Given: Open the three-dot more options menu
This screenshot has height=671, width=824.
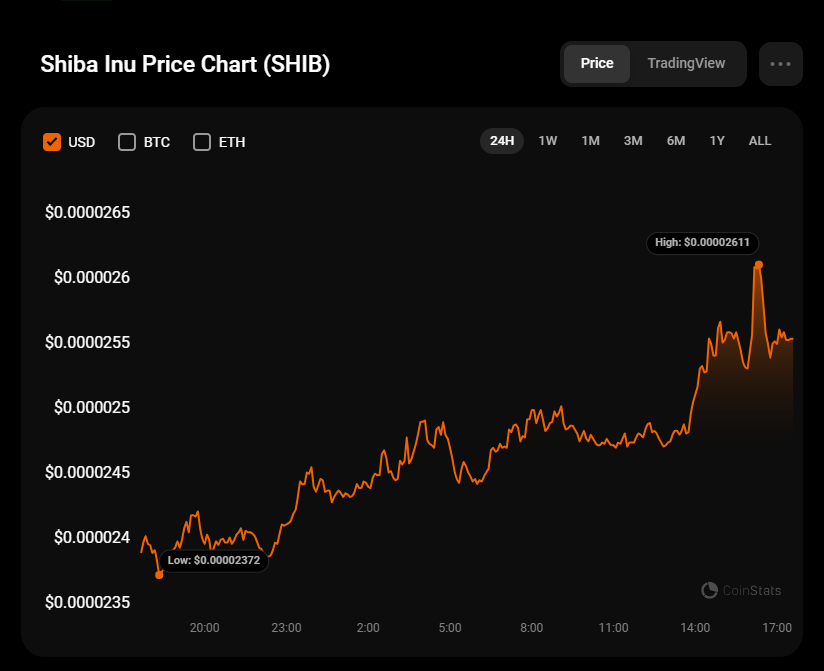Looking at the screenshot, I should pyautogui.click(x=780, y=64).
